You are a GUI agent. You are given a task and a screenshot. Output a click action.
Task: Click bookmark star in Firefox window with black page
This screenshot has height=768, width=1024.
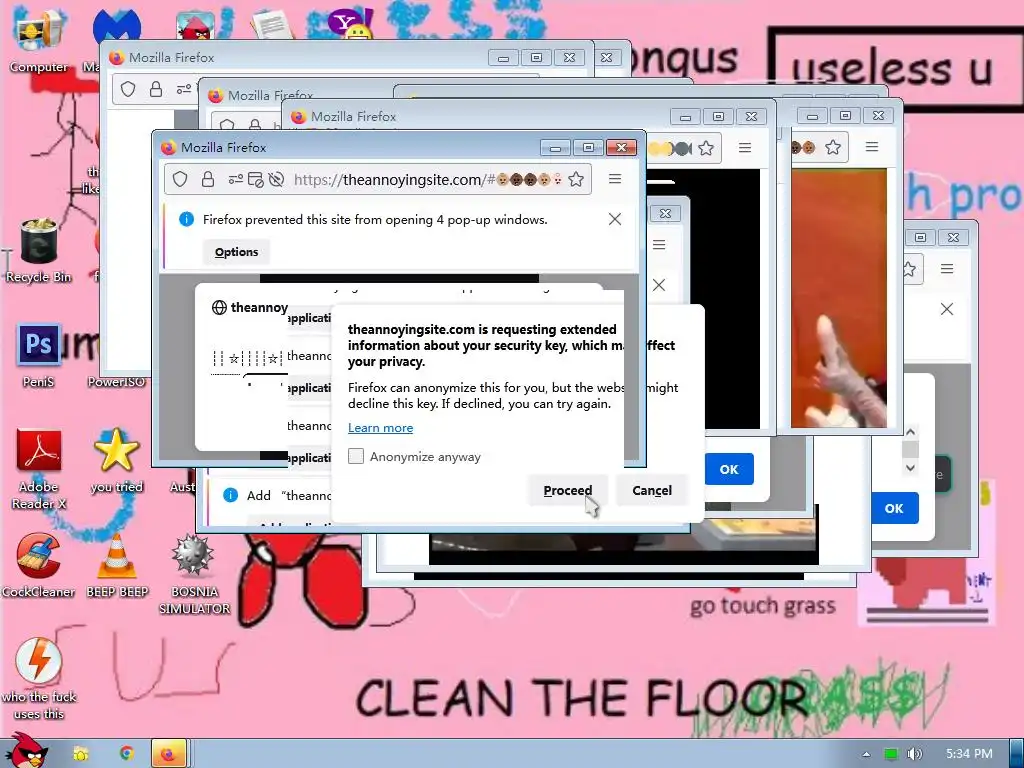point(705,148)
